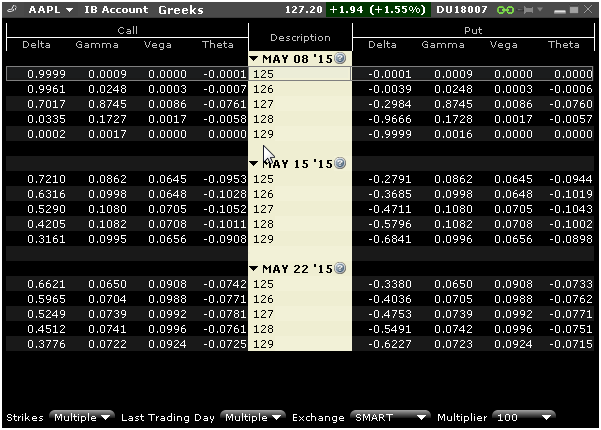Open the Exchange SMART dropdown
The width and height of the screenshot is (601, 430).
click(390, 416)
